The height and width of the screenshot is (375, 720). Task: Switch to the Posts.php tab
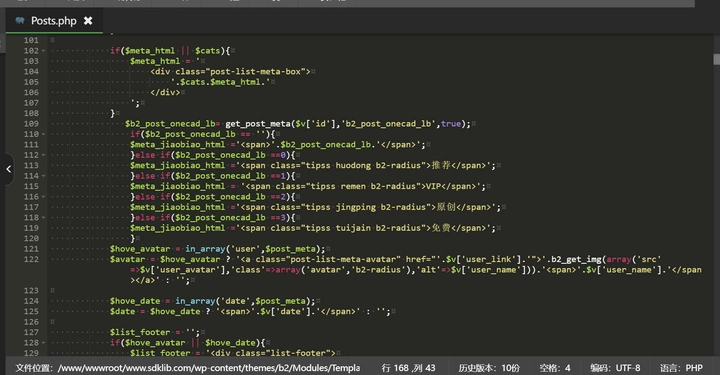click(x=54, y=21)
